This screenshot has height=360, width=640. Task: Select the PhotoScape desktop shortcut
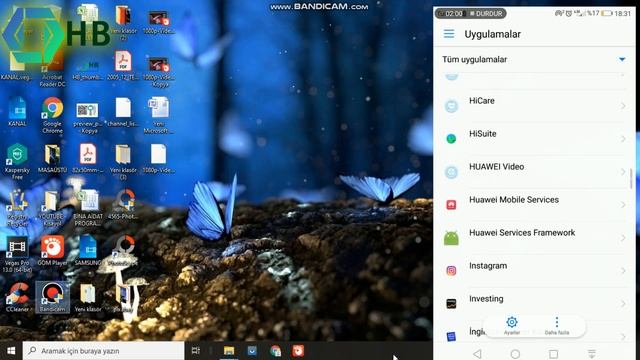point(123,251)
